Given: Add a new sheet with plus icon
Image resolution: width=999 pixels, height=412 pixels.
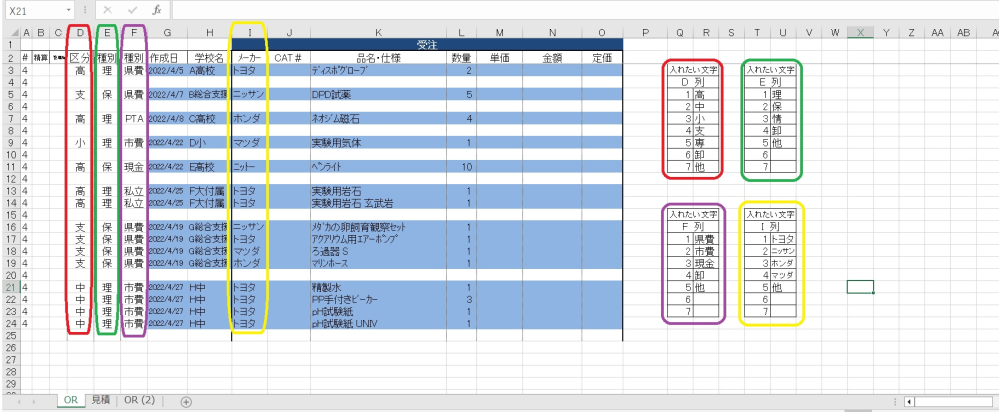Looking at the screenshot, I should click(186, 402).
